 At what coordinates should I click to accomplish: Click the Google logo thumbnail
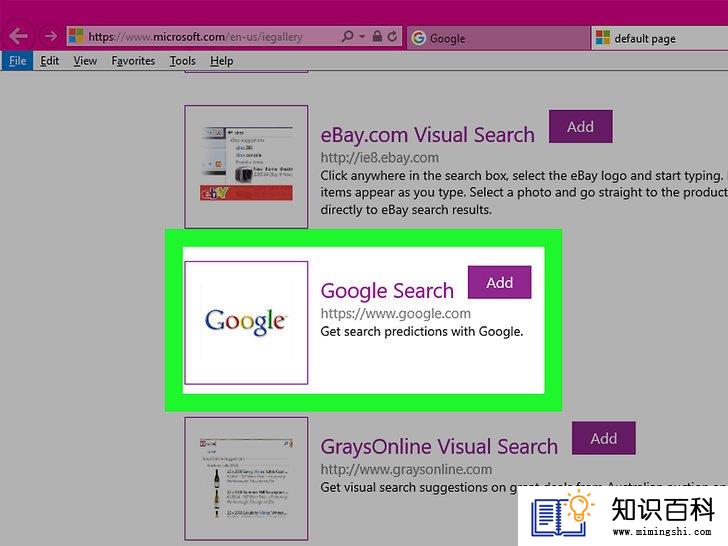[246, 323]
